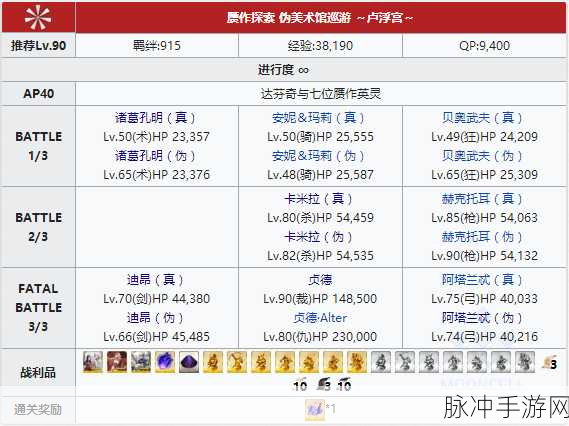Open 迪昂（伪）link
Image resolution: width=569 pixels, height=426 pixels.
155,318
